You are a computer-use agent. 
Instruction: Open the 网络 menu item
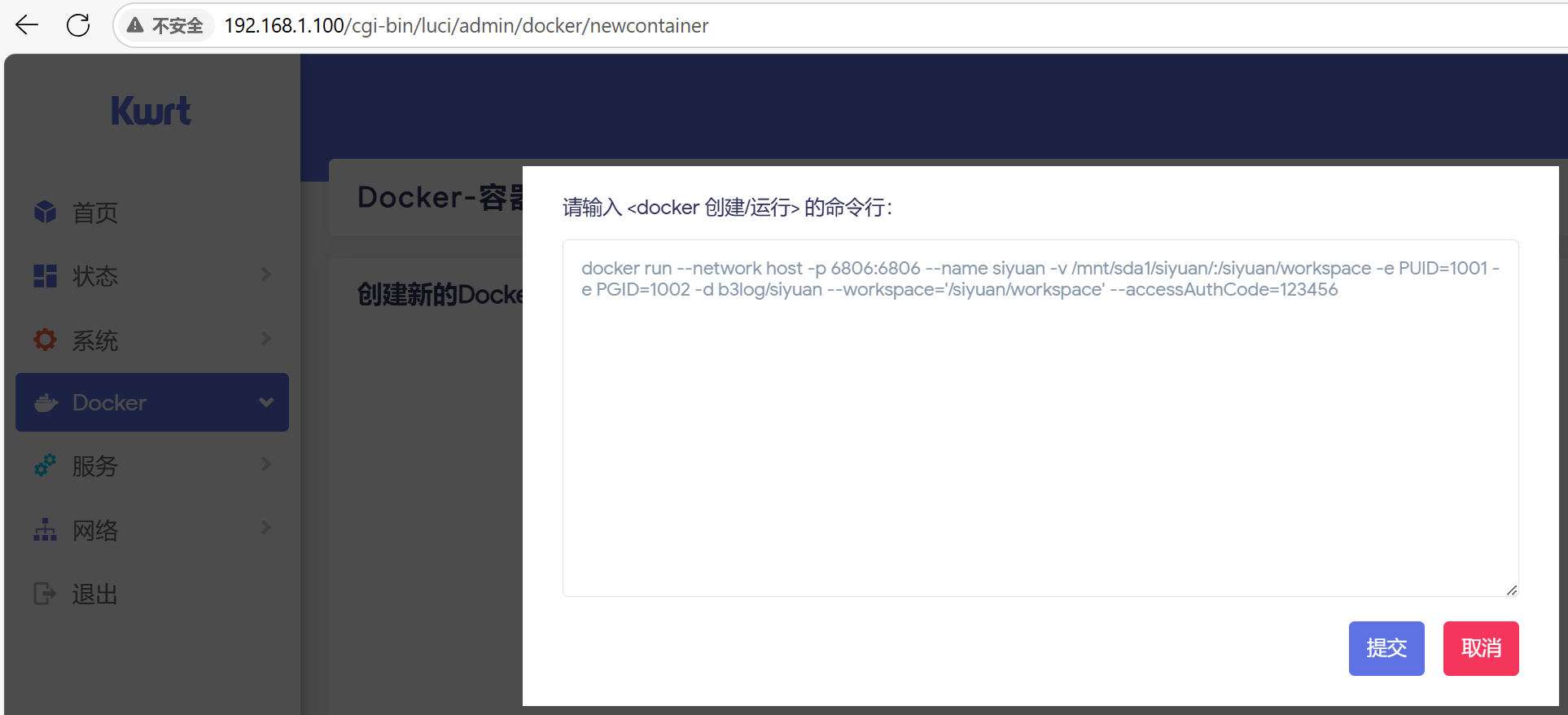152,530
